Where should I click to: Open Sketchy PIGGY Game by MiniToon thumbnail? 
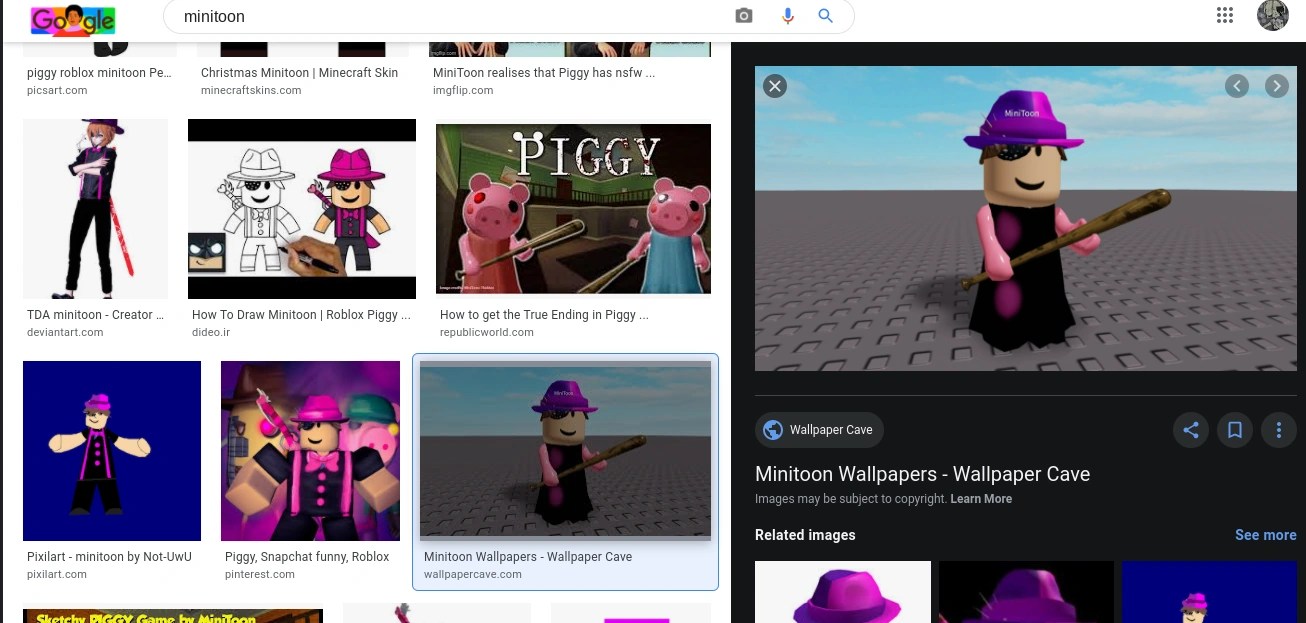pos(173,616)
